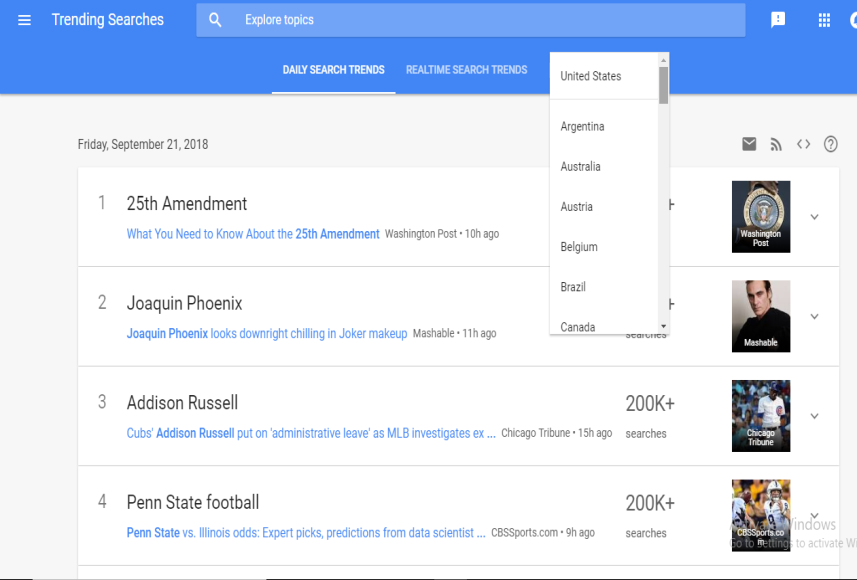Open Joaquin Phoenix Joker makeup article link
The height and width of the screenshot is (580, 857).
pyautogui.click(x=267, y=333)
